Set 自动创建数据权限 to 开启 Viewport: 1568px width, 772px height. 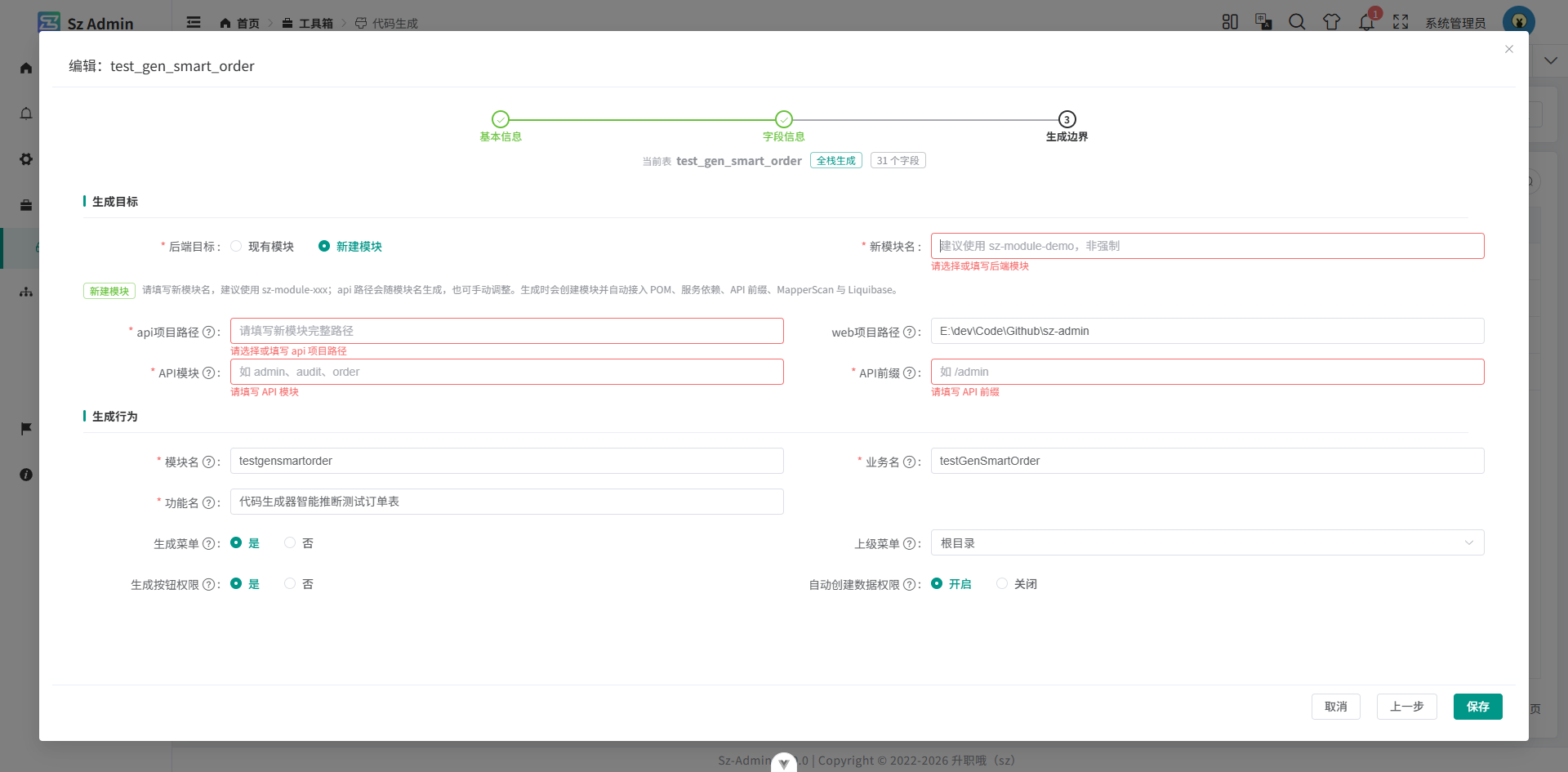click(951, 583)
